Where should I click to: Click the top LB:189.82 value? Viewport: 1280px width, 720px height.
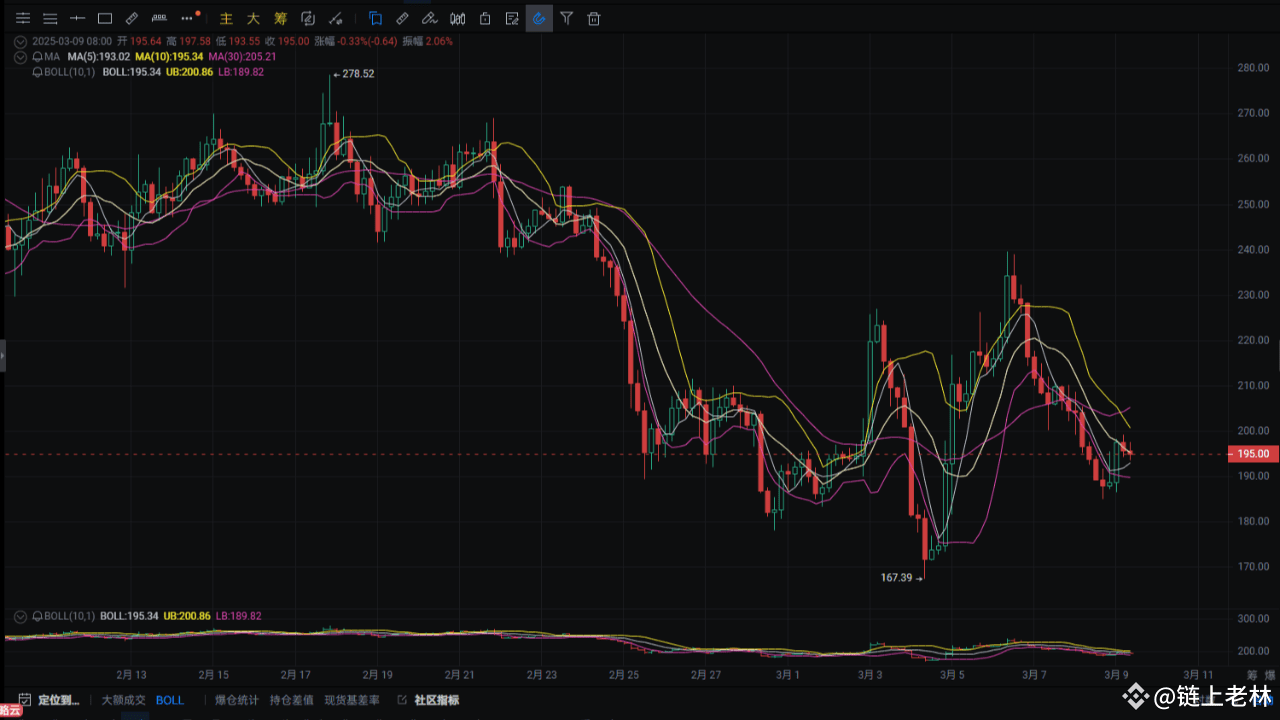click(241, 73)
